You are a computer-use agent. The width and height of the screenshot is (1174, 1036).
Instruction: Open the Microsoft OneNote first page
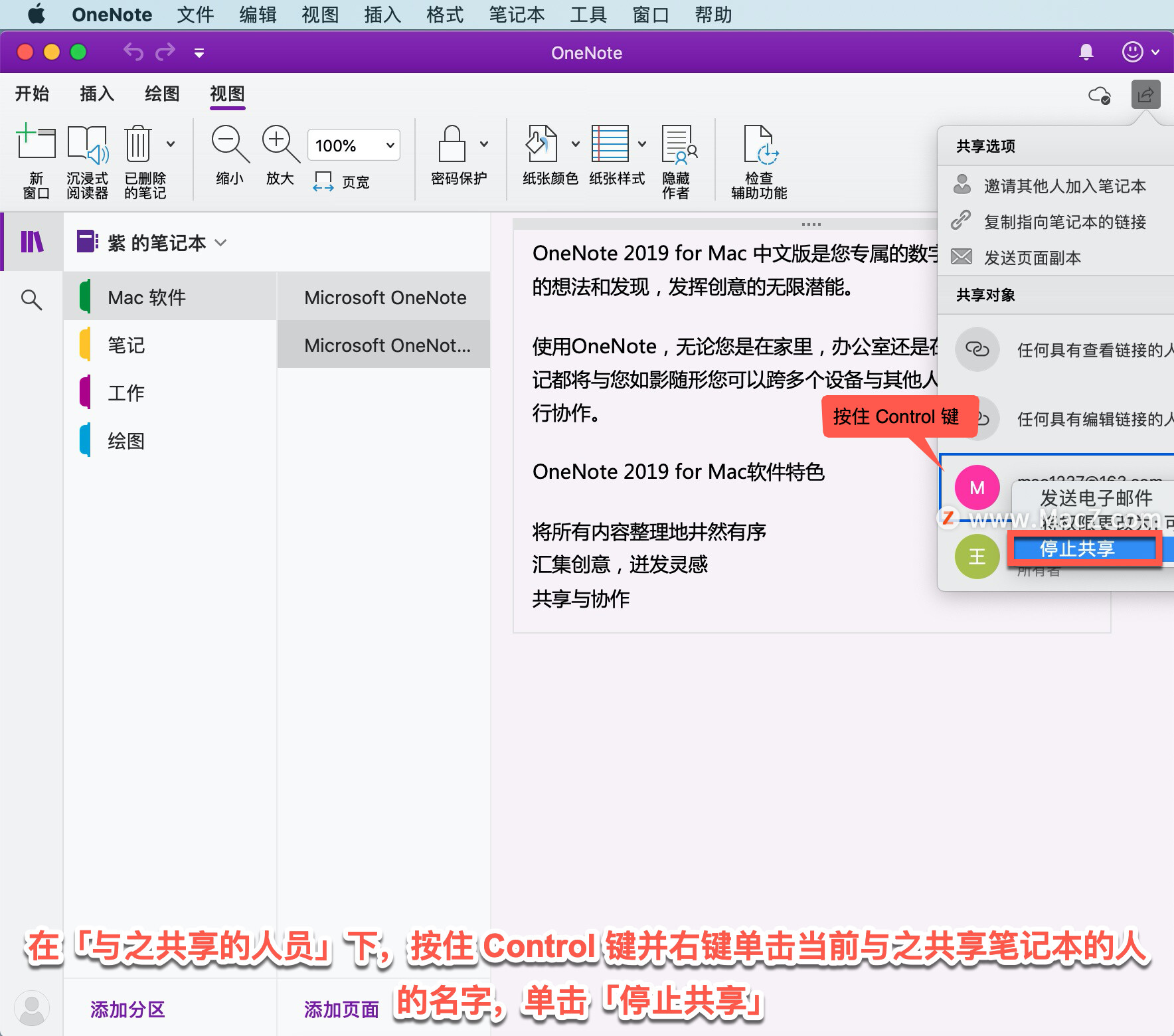pyautogui.click(x=384, y=297)
